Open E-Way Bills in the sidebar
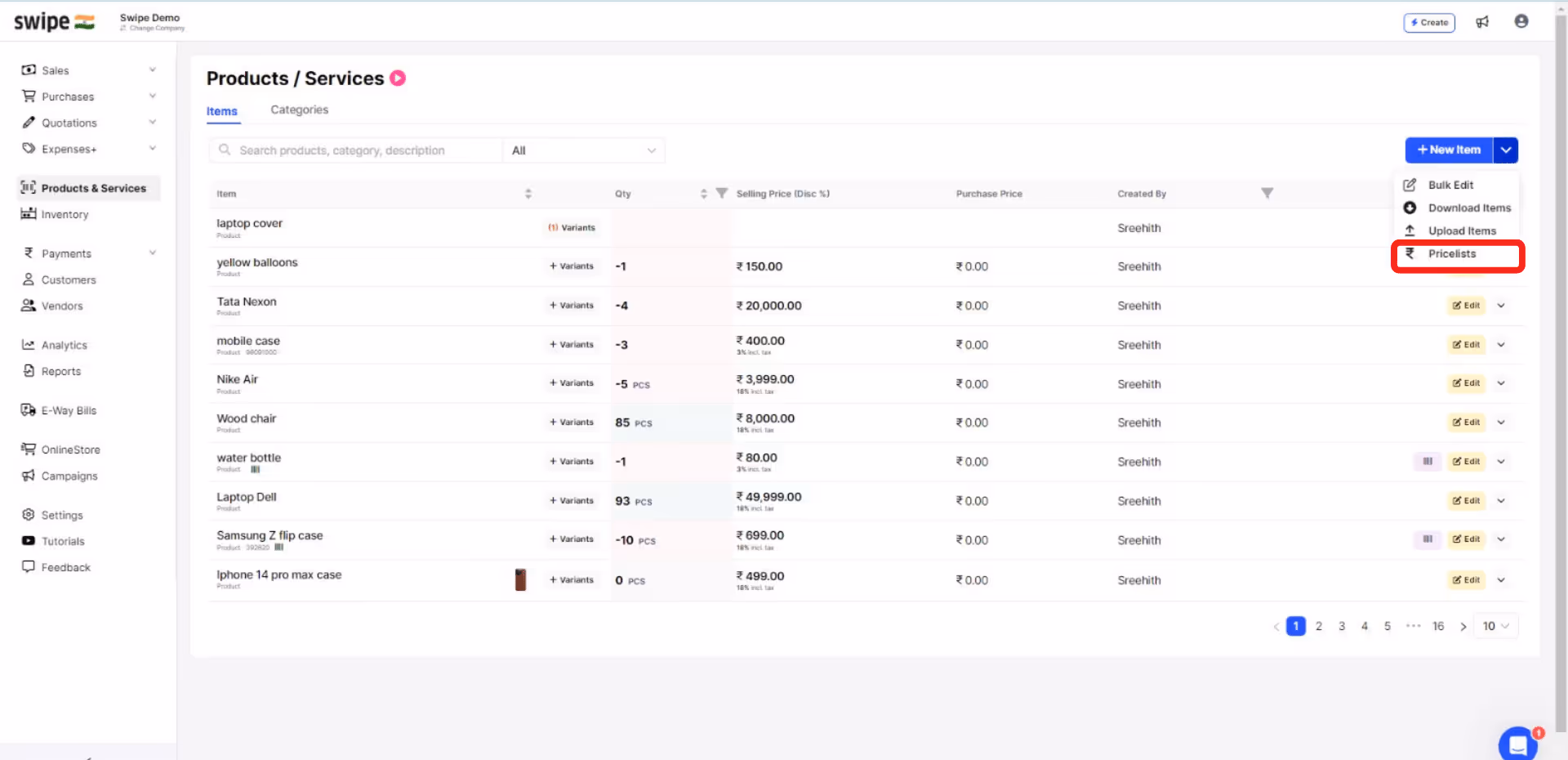The image size is (1568, 760). [69, 410]
